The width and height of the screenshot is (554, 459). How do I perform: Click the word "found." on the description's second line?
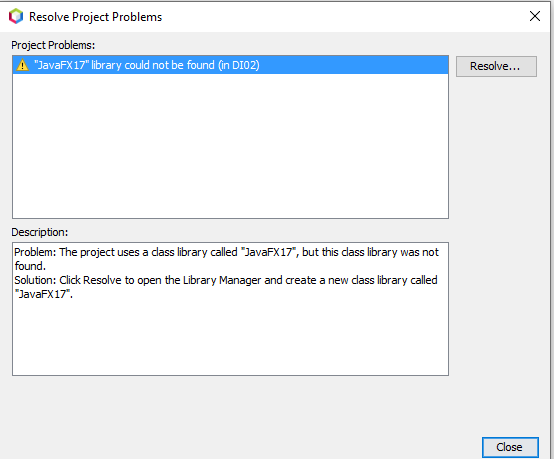point(30,266)
